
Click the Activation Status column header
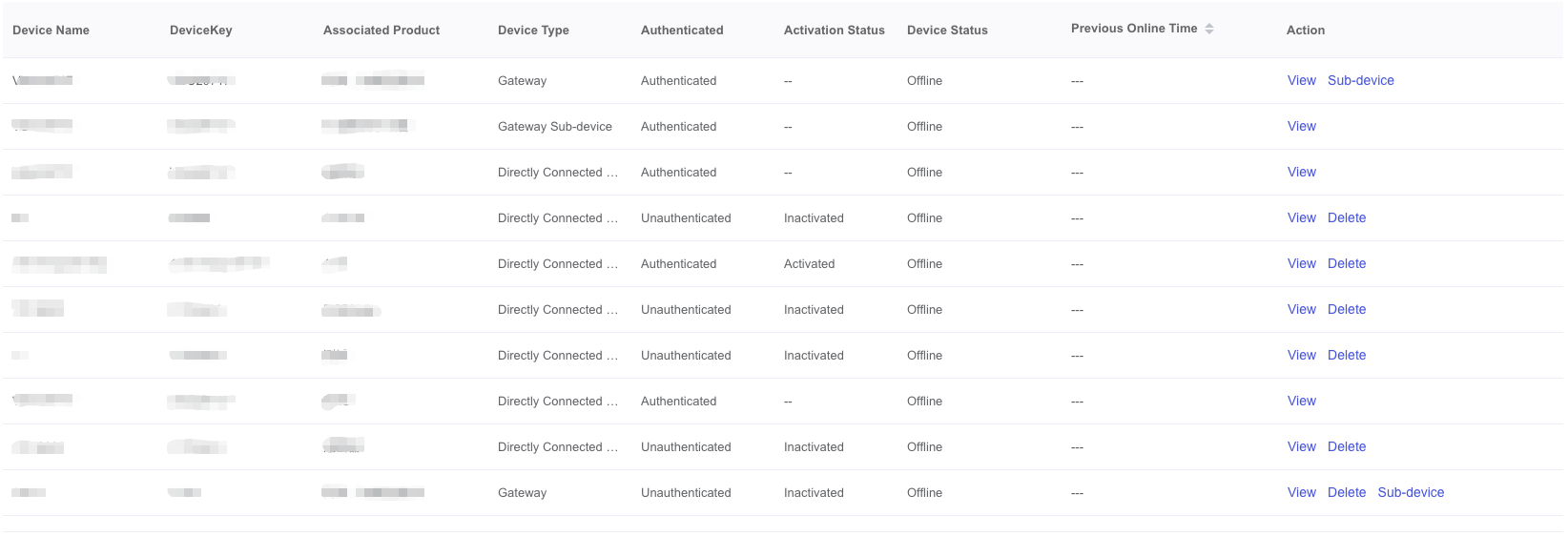tap(834, 30)
